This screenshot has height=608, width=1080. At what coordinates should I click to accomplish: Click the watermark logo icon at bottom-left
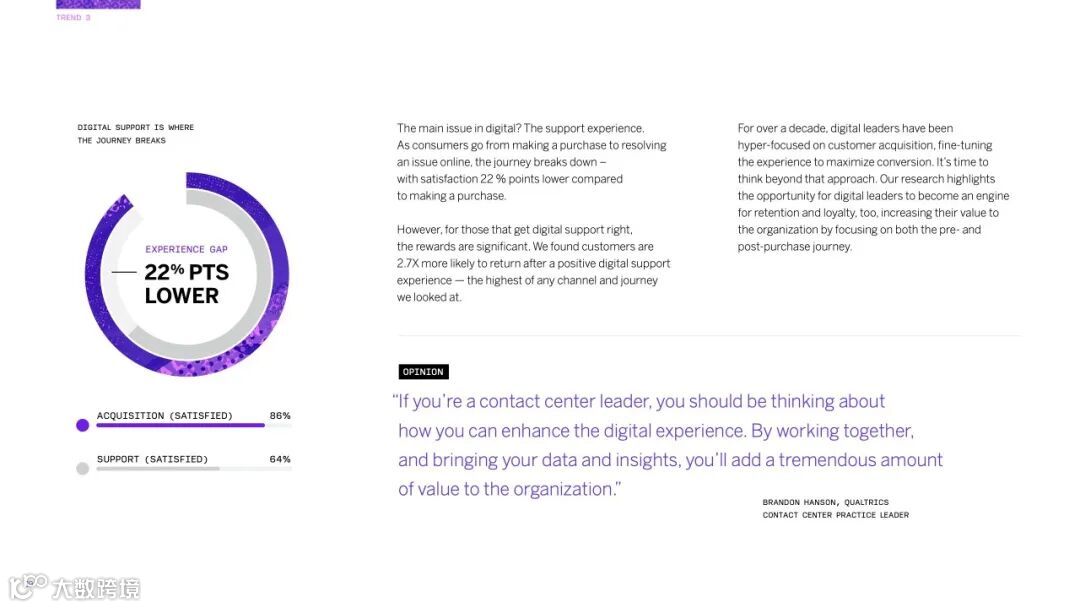coord(28,585)
